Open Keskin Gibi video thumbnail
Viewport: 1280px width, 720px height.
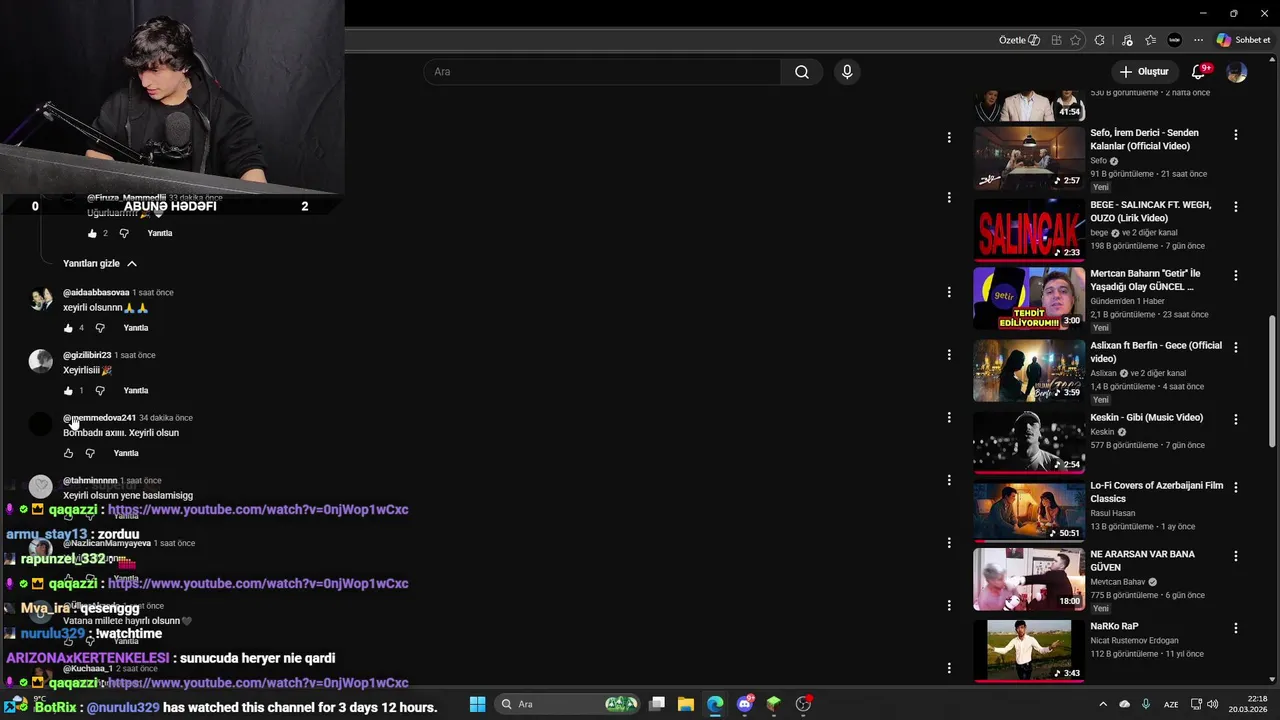1029,442
